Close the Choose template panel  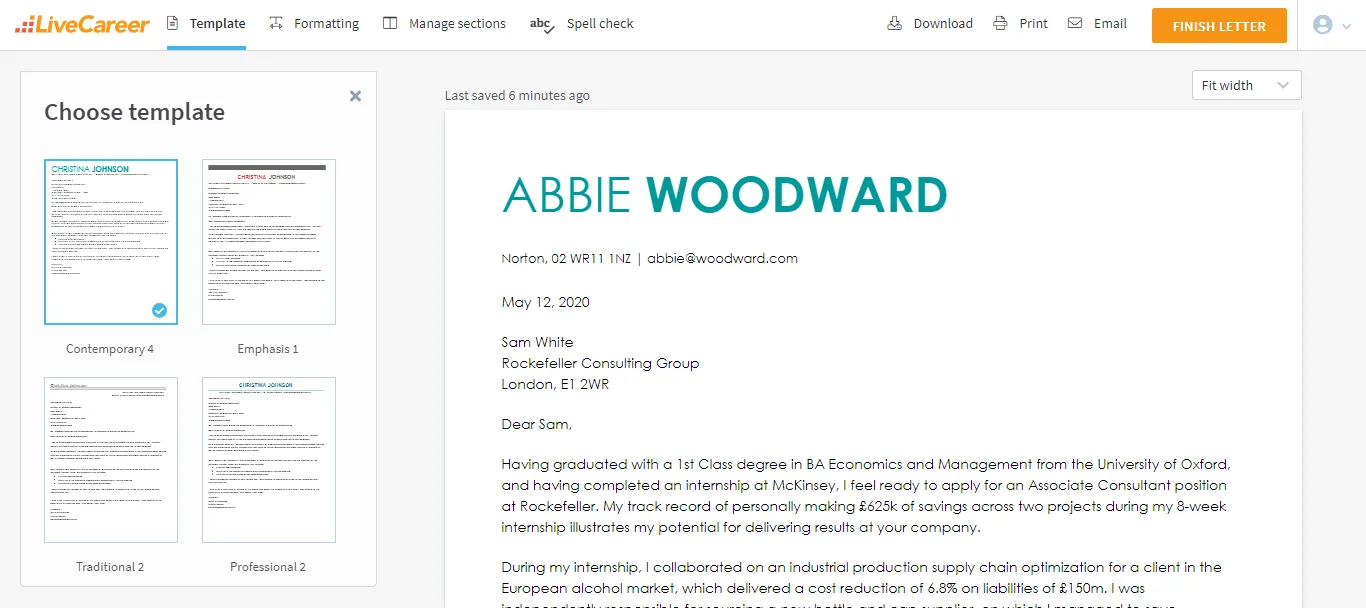355,96
